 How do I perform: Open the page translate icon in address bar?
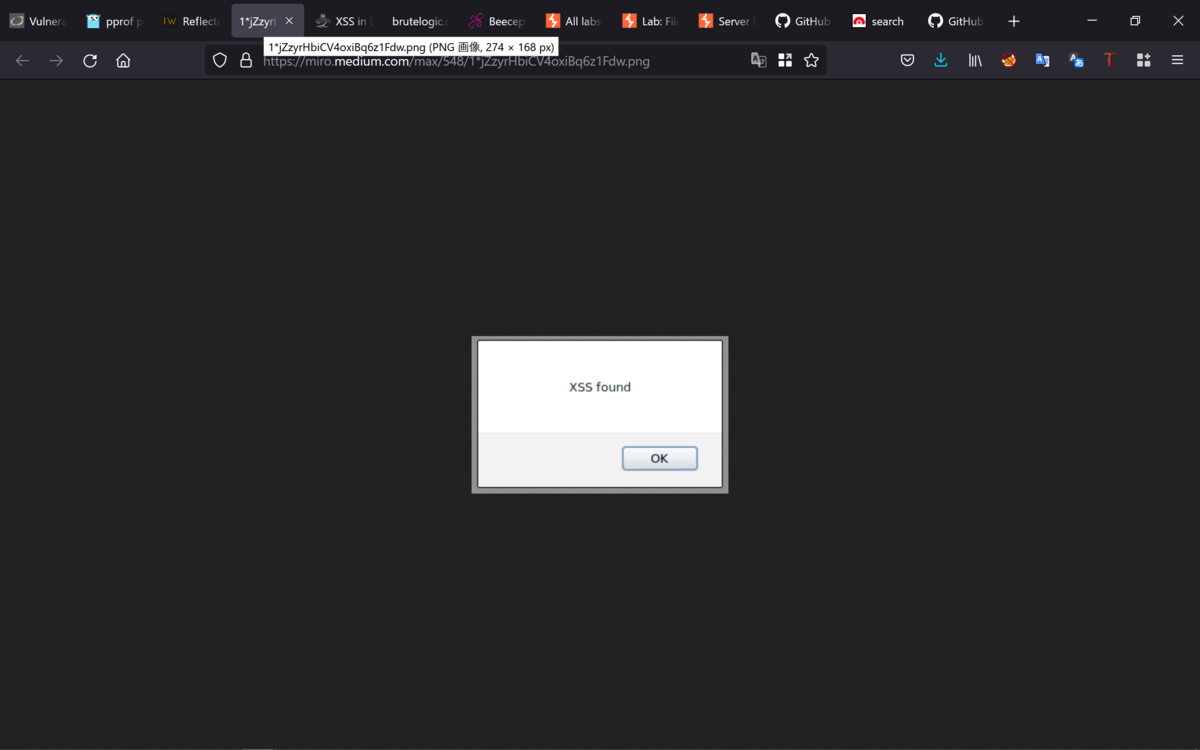[x=758, y=60]
